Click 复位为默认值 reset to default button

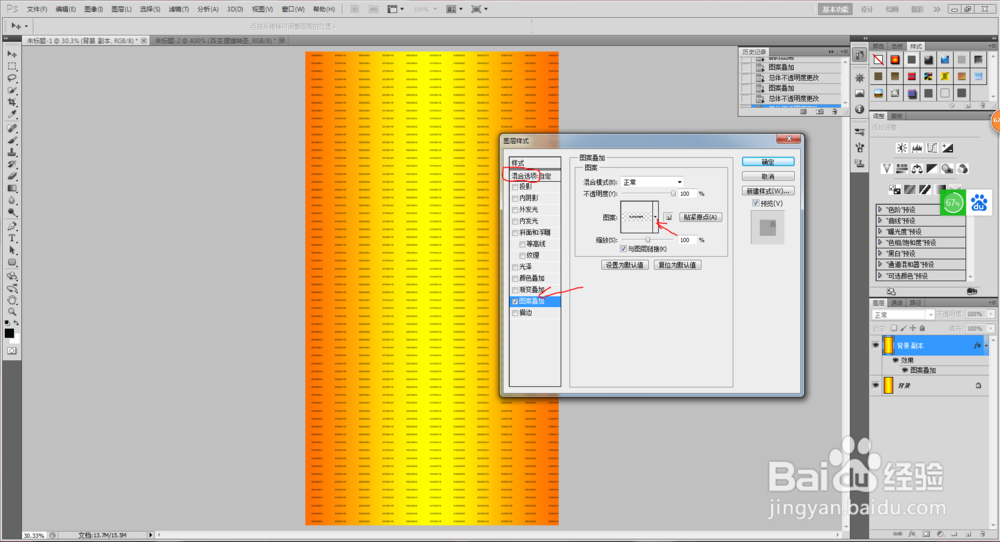click(677, 265)
